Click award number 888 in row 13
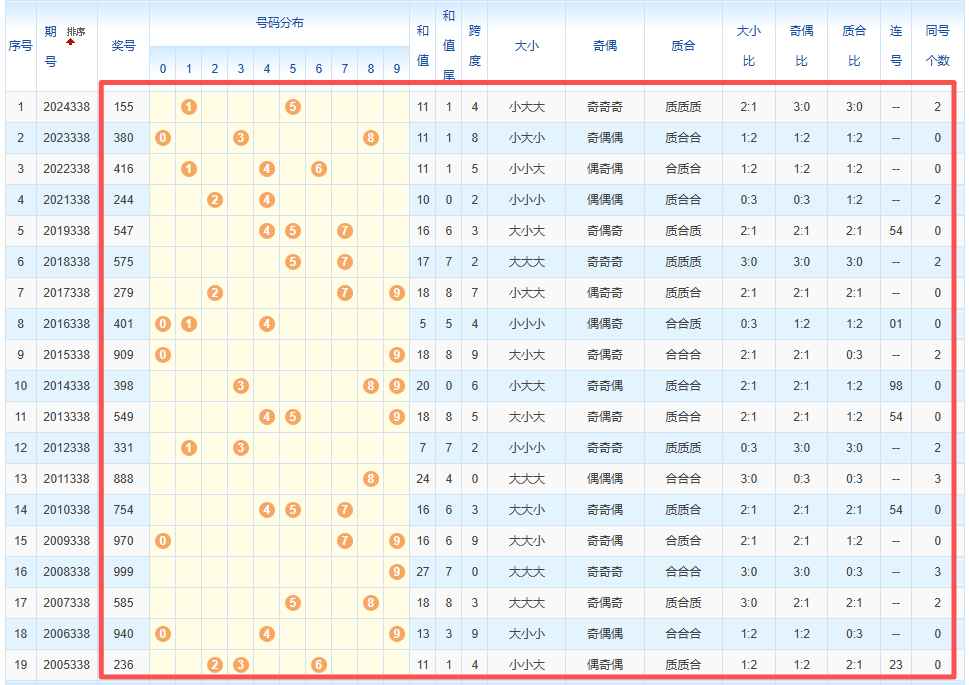969x685 pixels. [x=123, y=479]
